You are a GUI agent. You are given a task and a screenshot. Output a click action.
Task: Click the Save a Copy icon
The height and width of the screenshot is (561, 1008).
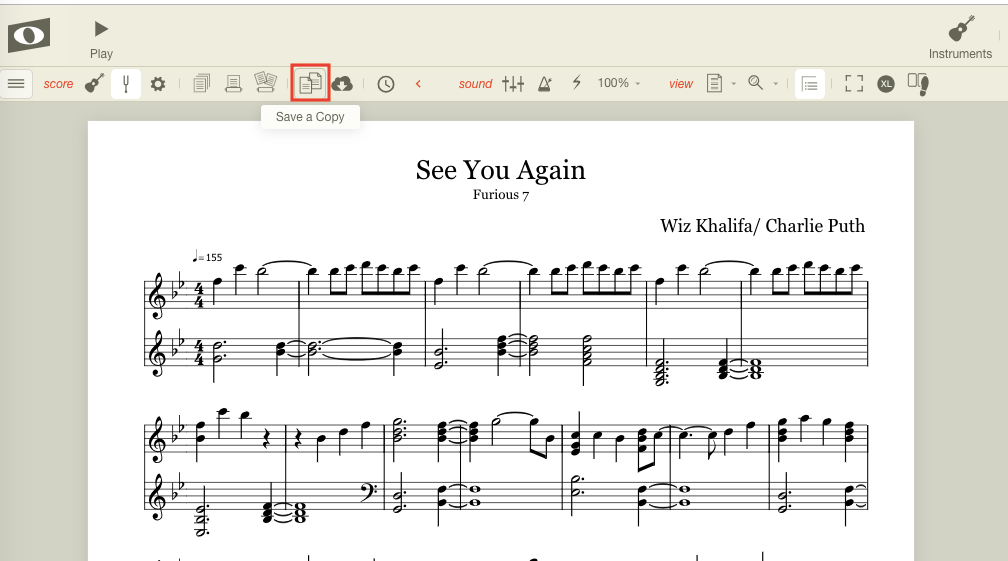point(310,83)
